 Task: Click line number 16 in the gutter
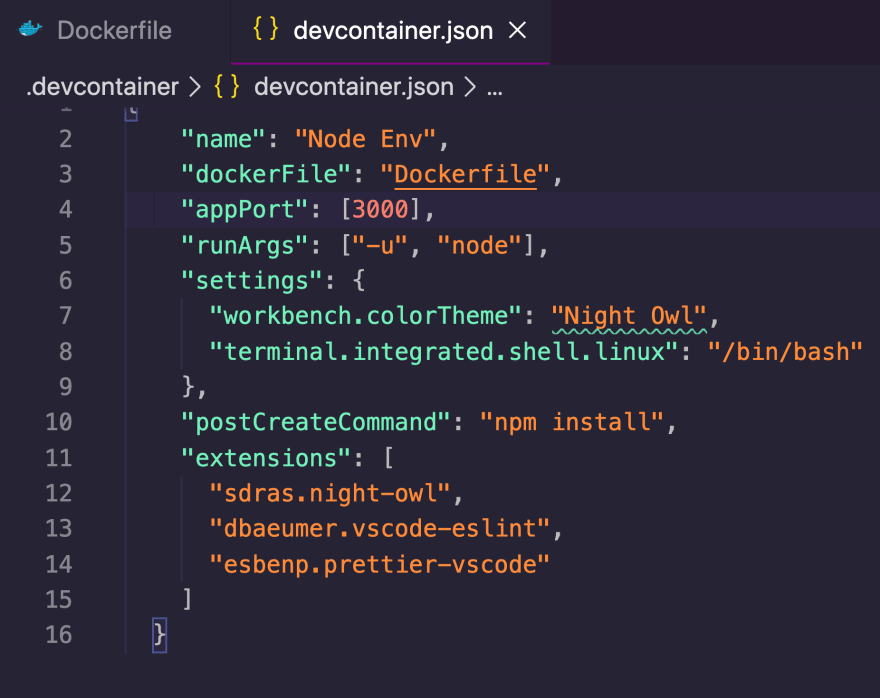click(59, 635)
